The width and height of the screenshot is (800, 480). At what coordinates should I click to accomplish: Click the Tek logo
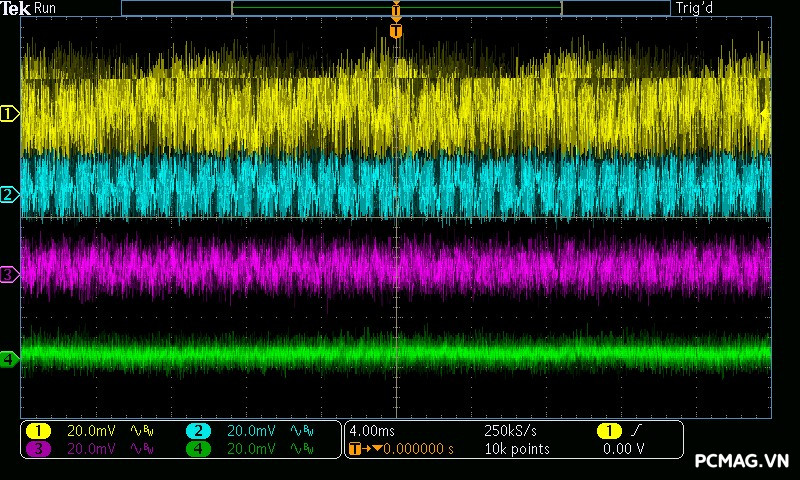point(16,8)
